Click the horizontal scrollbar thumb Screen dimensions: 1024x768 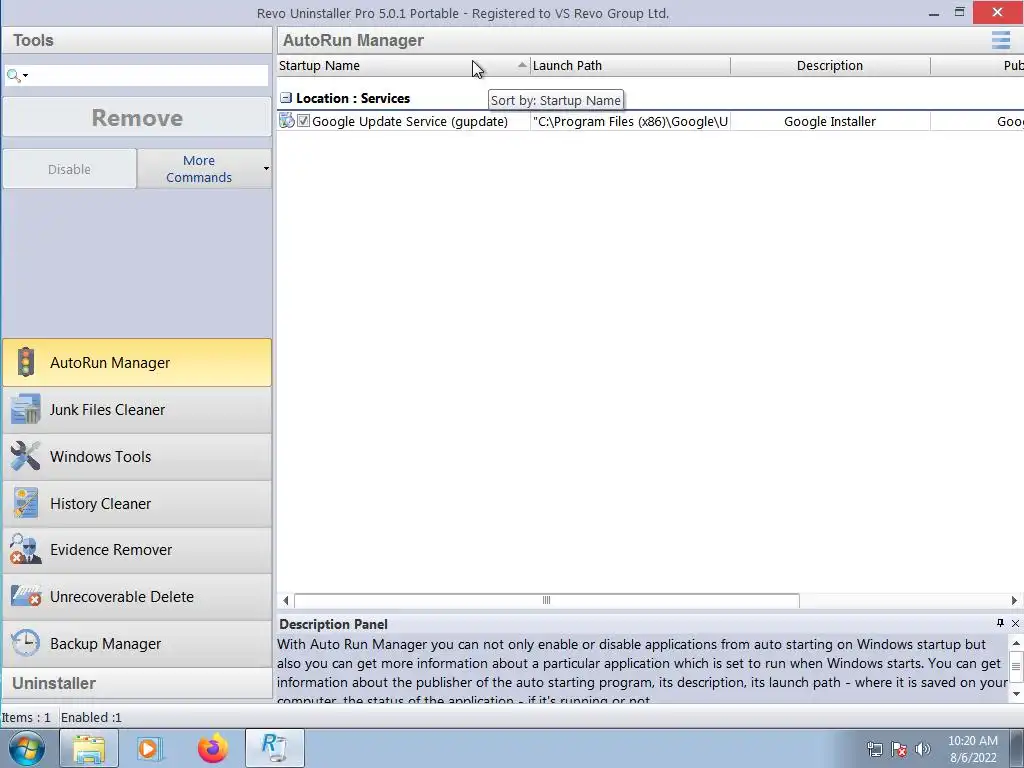point(547,600)
